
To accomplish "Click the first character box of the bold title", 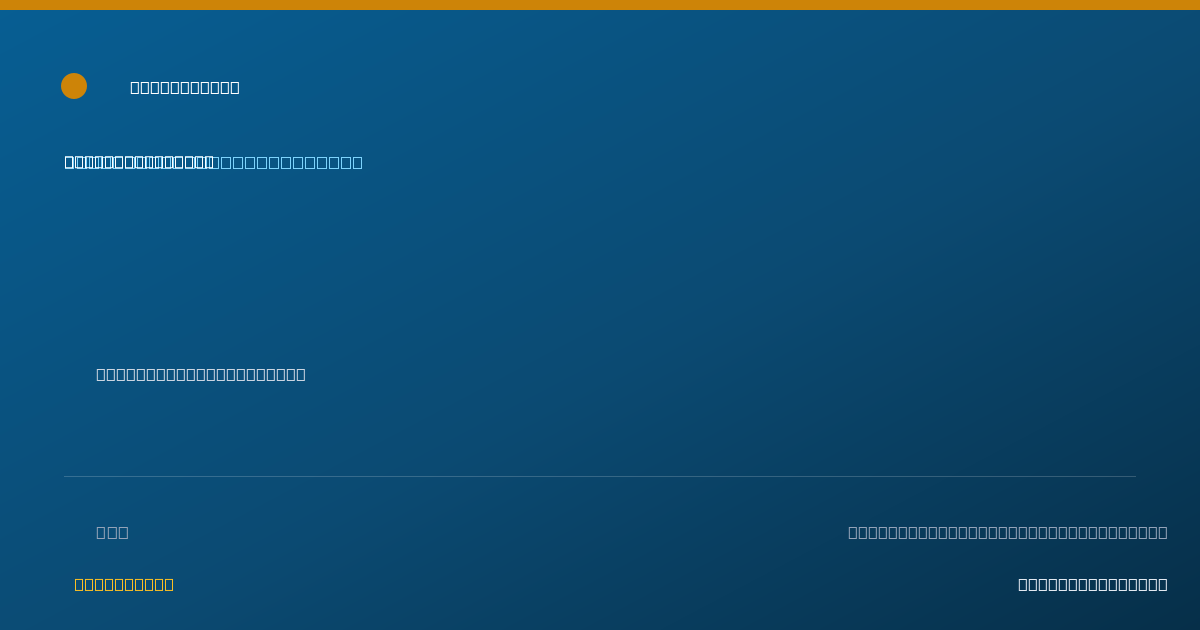I will click(70, 162).
